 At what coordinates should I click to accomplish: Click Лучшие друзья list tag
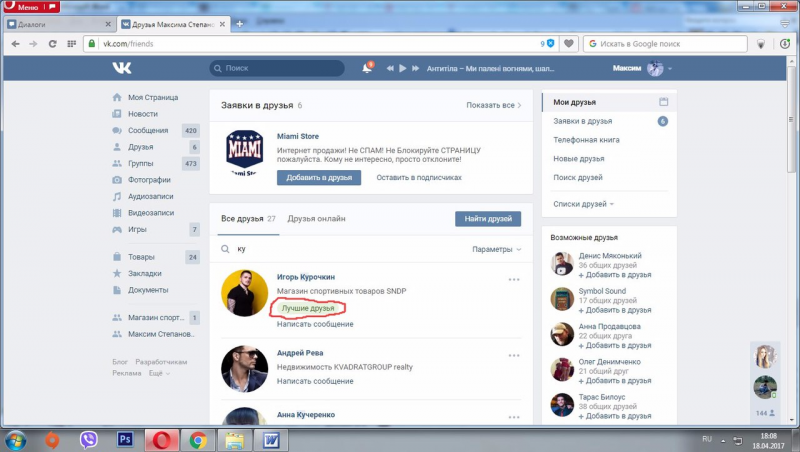308,308
